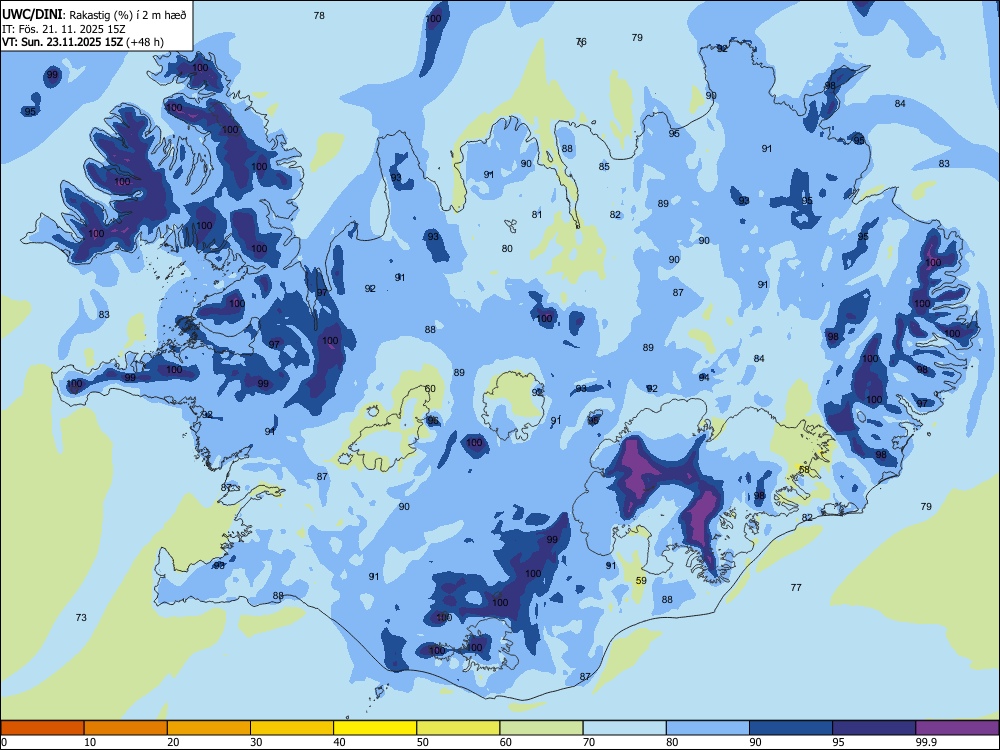Screen dimensions: 1000x750
Task: Pick the 60–70 light green legend swatch
Action: (x=541, y=728)
